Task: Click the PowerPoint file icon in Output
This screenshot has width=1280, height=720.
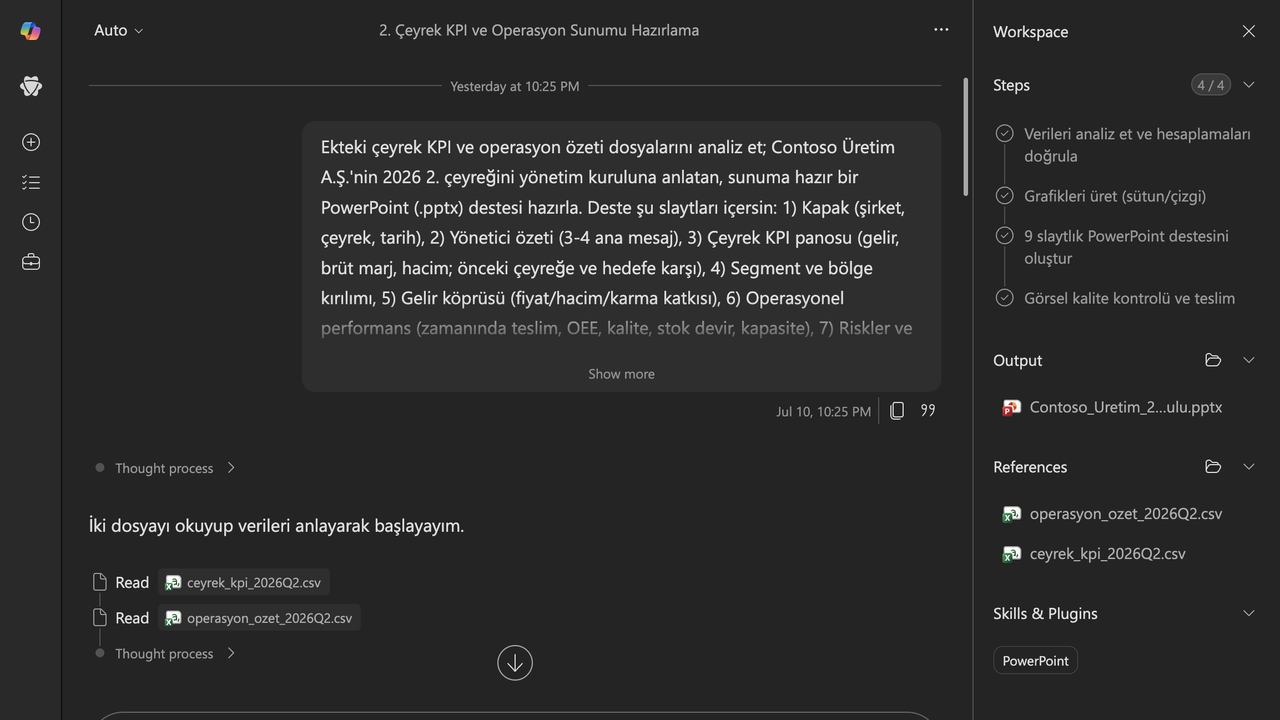Action: [x=1011, y=408]
